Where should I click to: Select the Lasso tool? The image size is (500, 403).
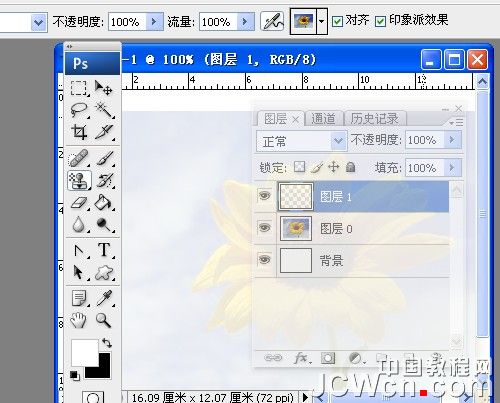coord(79,110)
